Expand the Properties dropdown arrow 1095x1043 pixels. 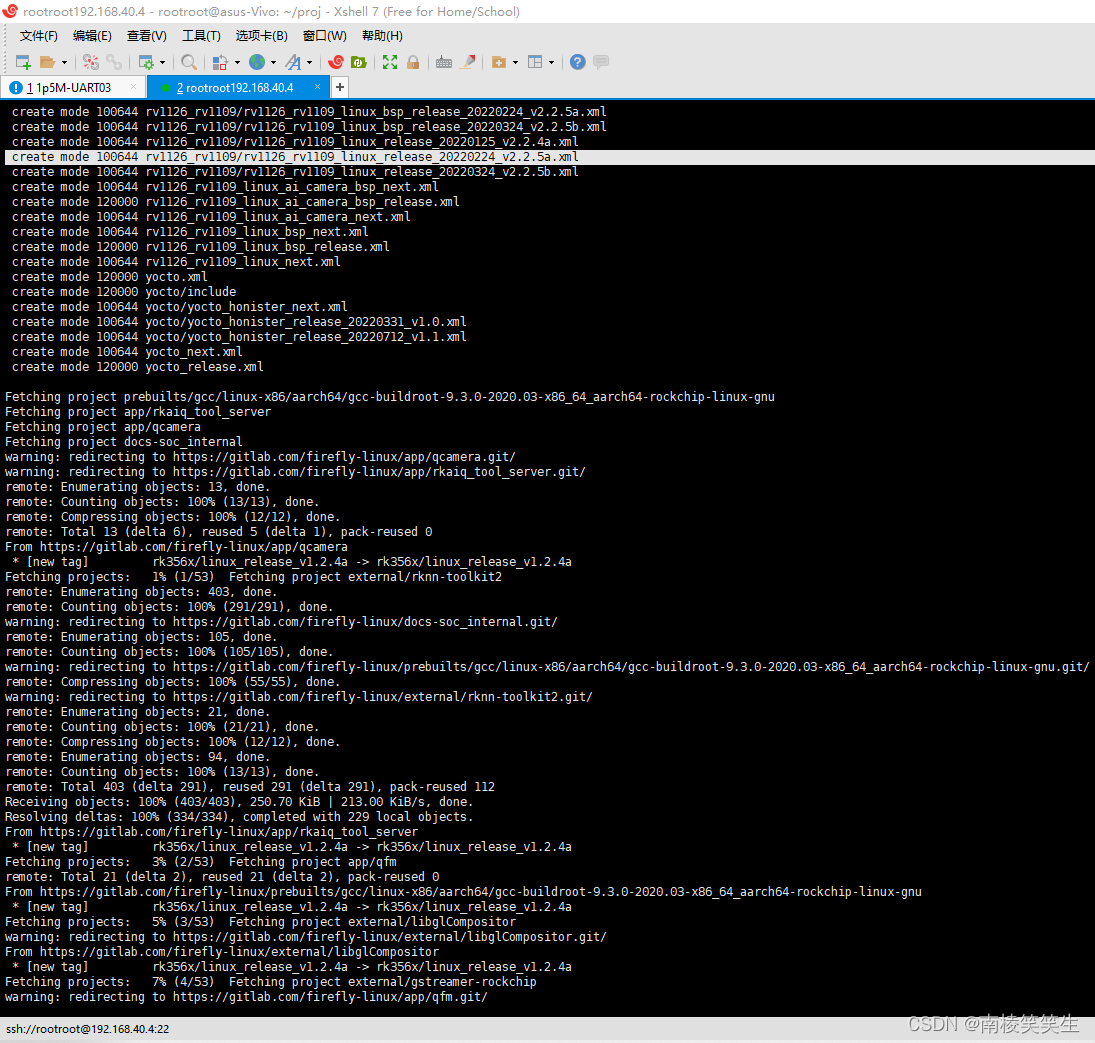(163, 62)
